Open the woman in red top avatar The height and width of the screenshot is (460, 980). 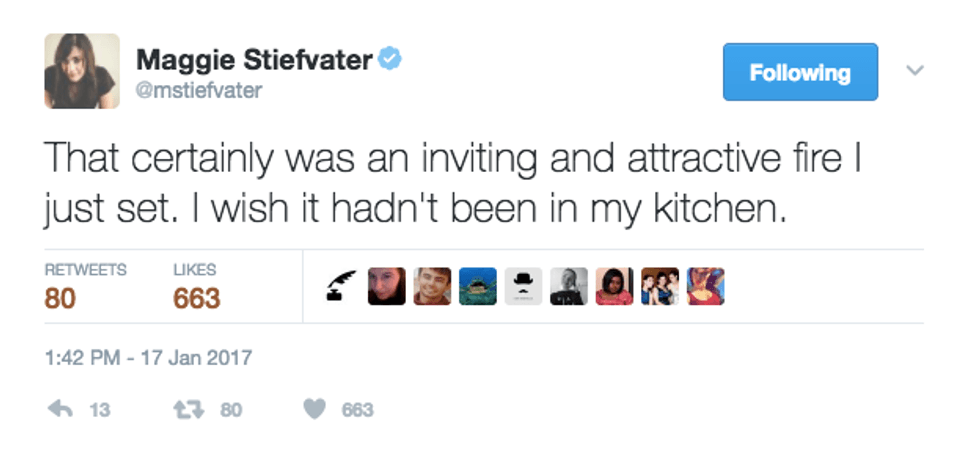(614, 286)
